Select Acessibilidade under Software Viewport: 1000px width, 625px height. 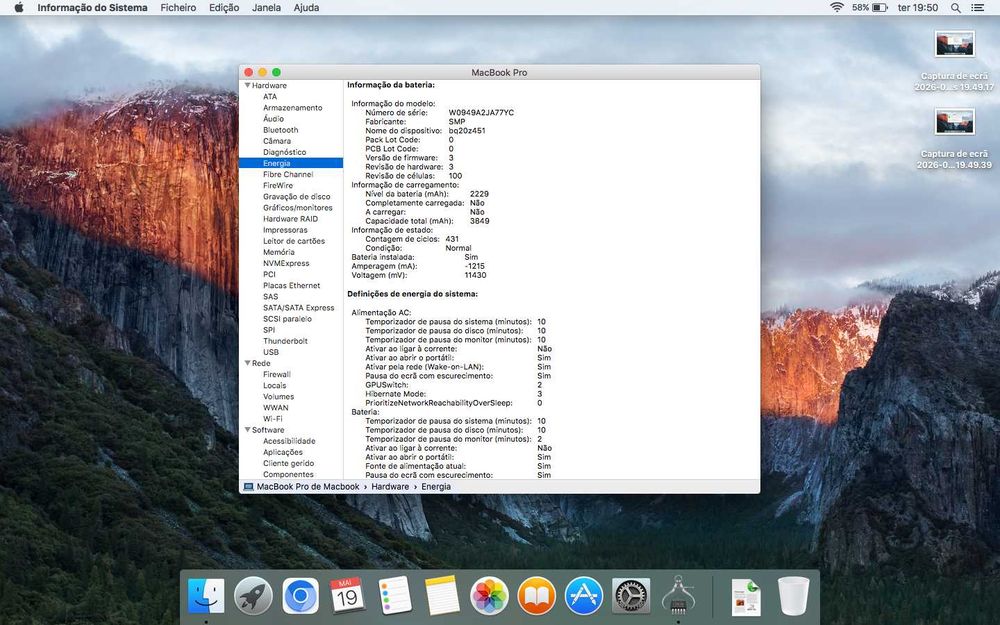[291, 441]
